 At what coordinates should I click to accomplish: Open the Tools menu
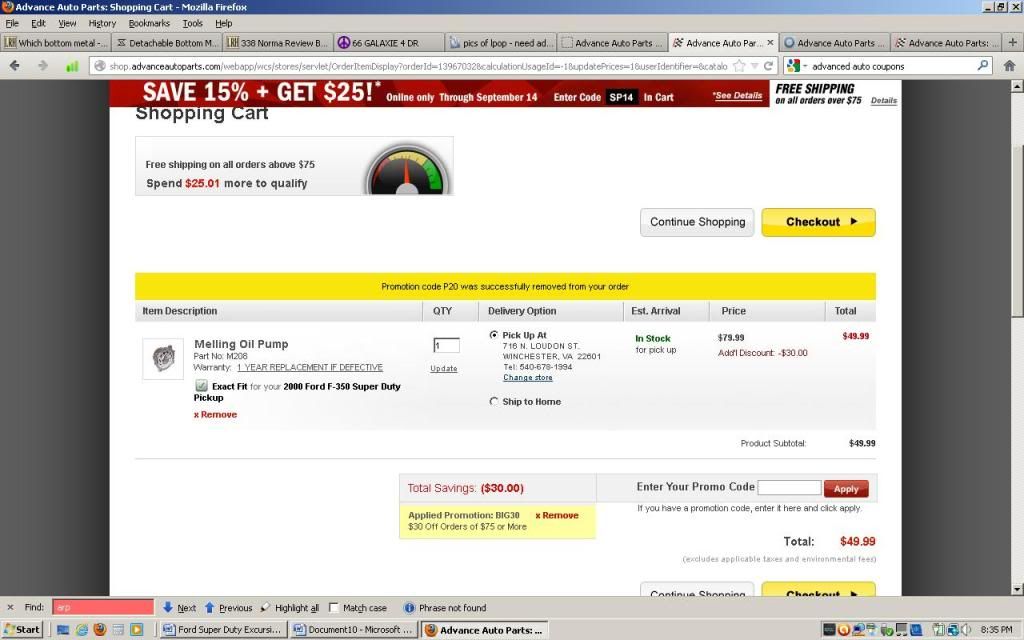pyautogui.click(x=193, y=23)
